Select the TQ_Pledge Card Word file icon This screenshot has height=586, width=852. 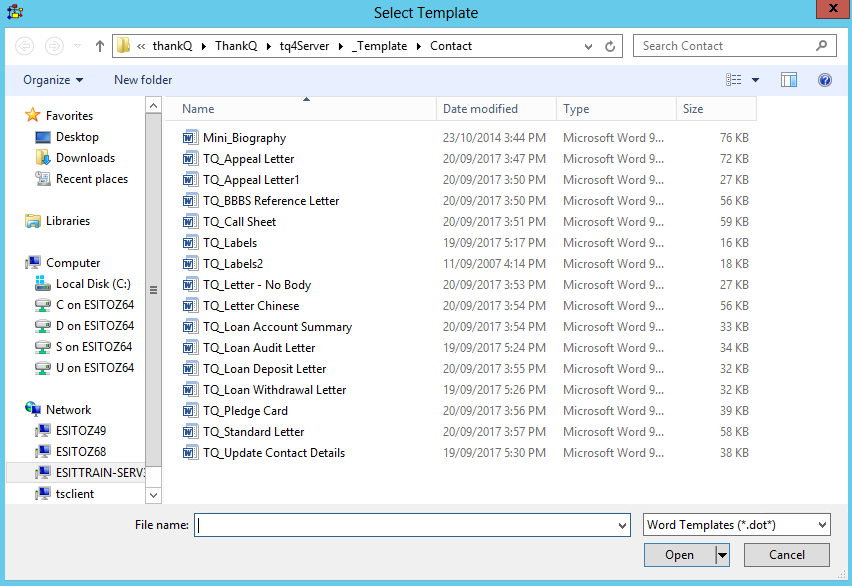pos(191,411)
